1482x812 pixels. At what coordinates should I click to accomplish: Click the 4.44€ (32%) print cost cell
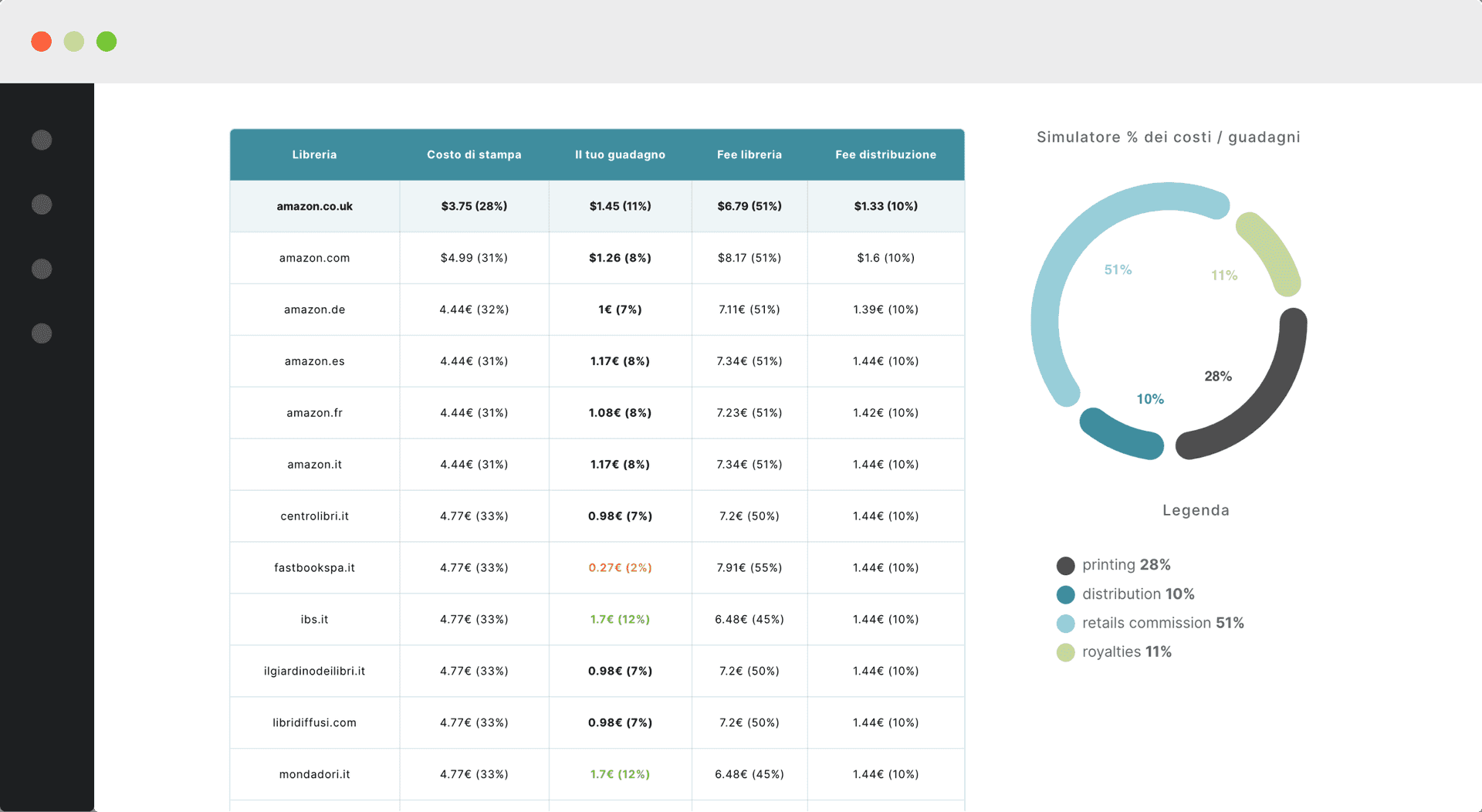coord(474,310)
